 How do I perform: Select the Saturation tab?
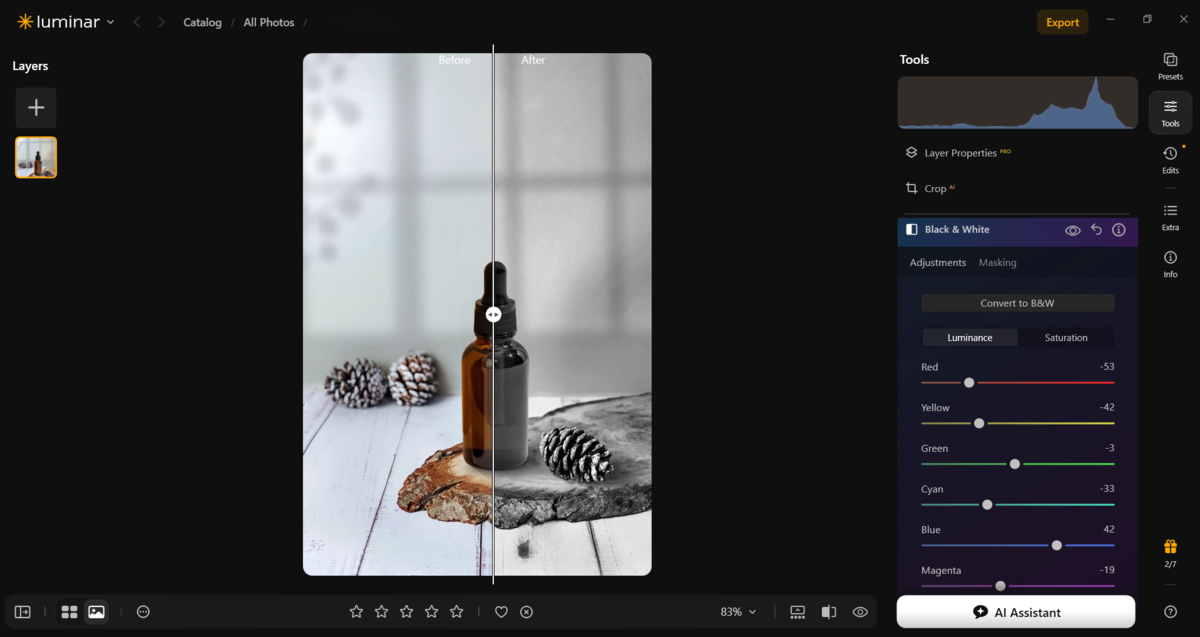[1066, 338]
